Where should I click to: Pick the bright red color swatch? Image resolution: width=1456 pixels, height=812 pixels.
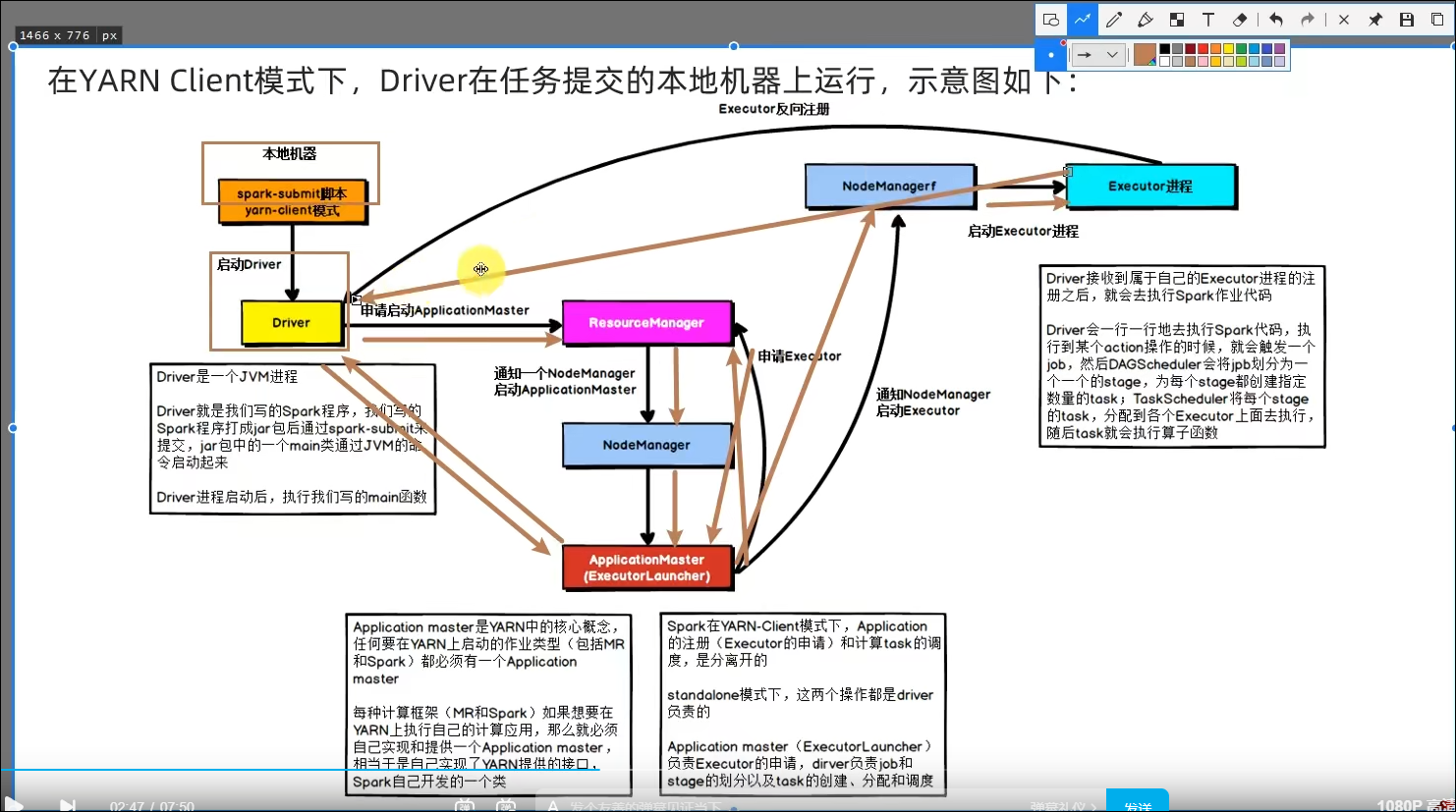(x=1203, y=49)
